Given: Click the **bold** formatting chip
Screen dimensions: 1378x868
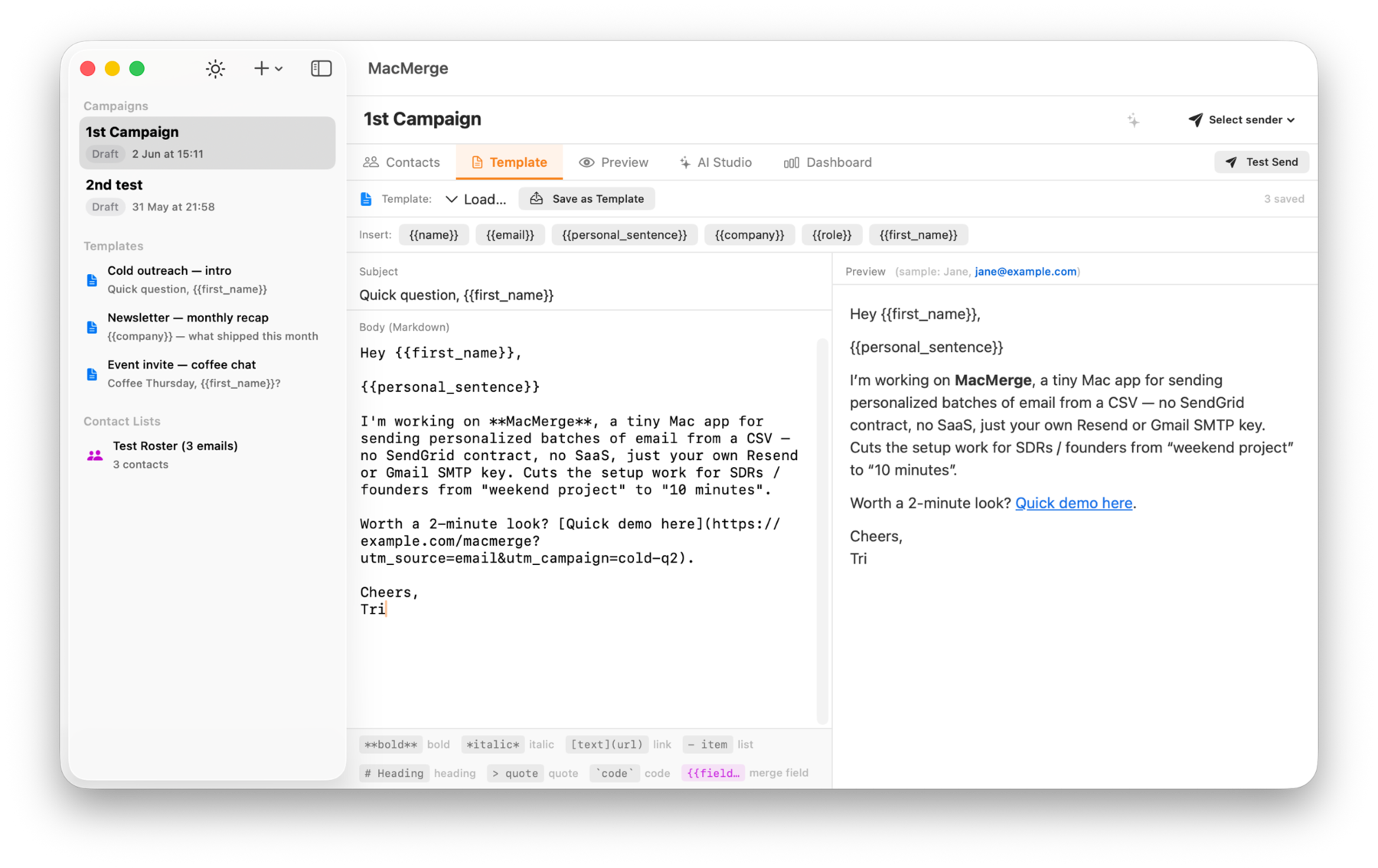Looking at the screenshot, I should pos(391,745).
